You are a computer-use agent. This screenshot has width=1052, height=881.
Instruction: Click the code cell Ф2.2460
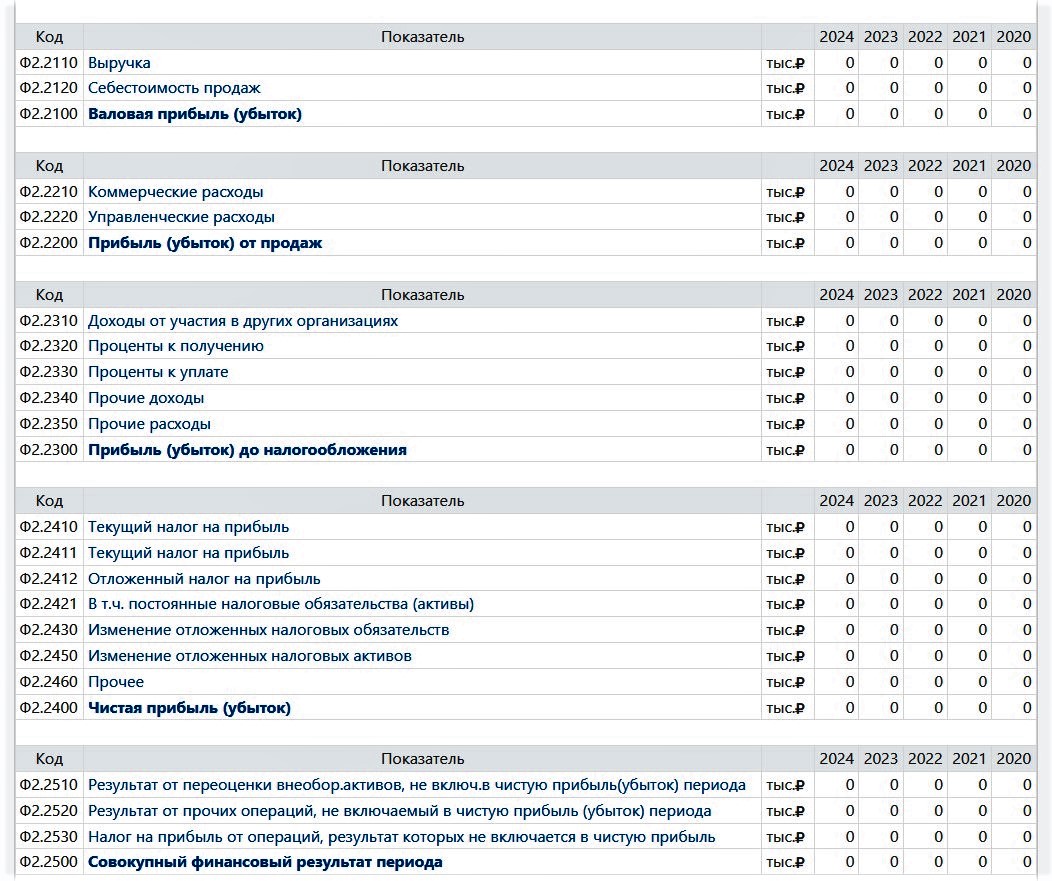[x=49, y=682]
